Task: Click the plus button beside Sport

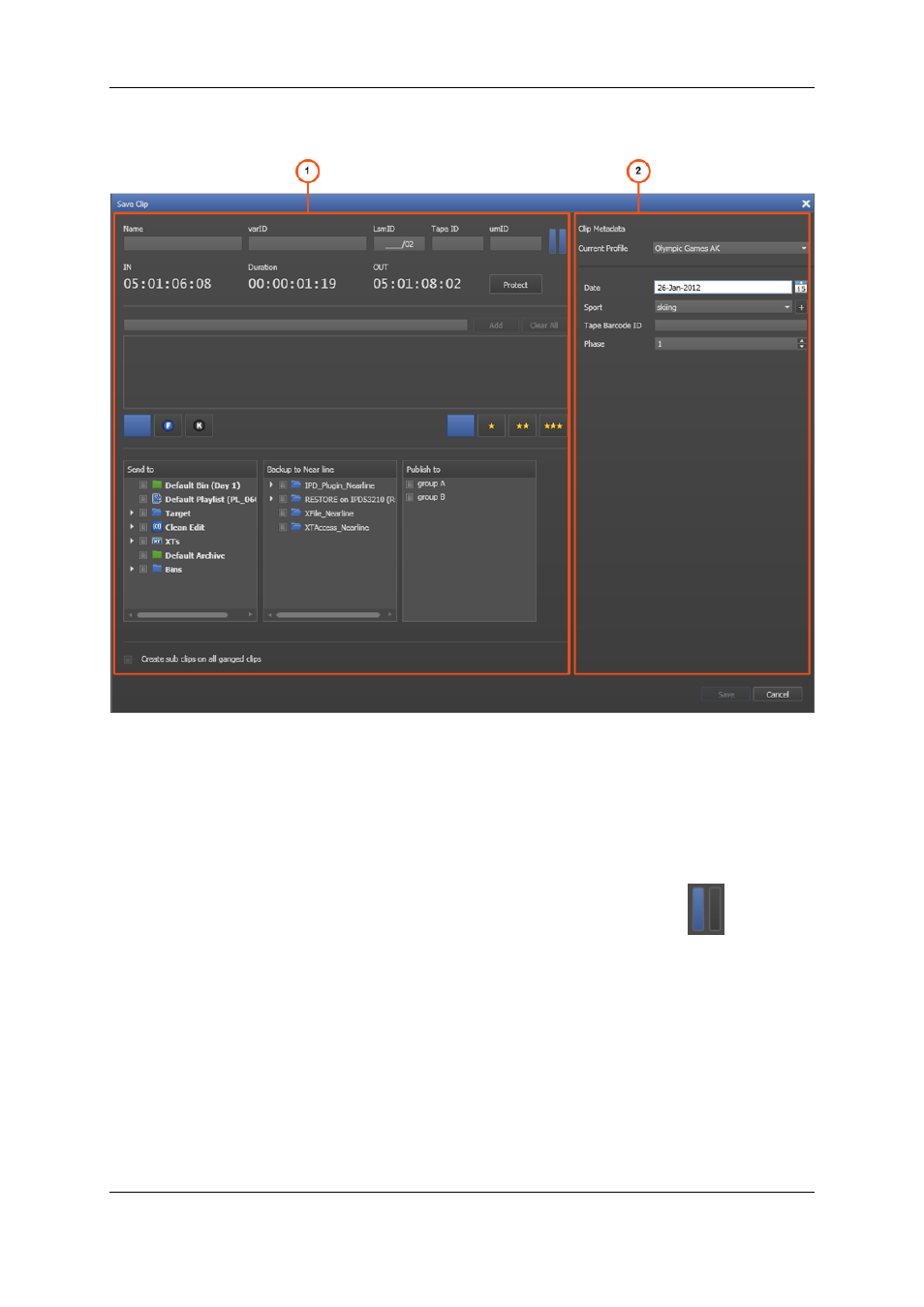Action: point(801,307)
